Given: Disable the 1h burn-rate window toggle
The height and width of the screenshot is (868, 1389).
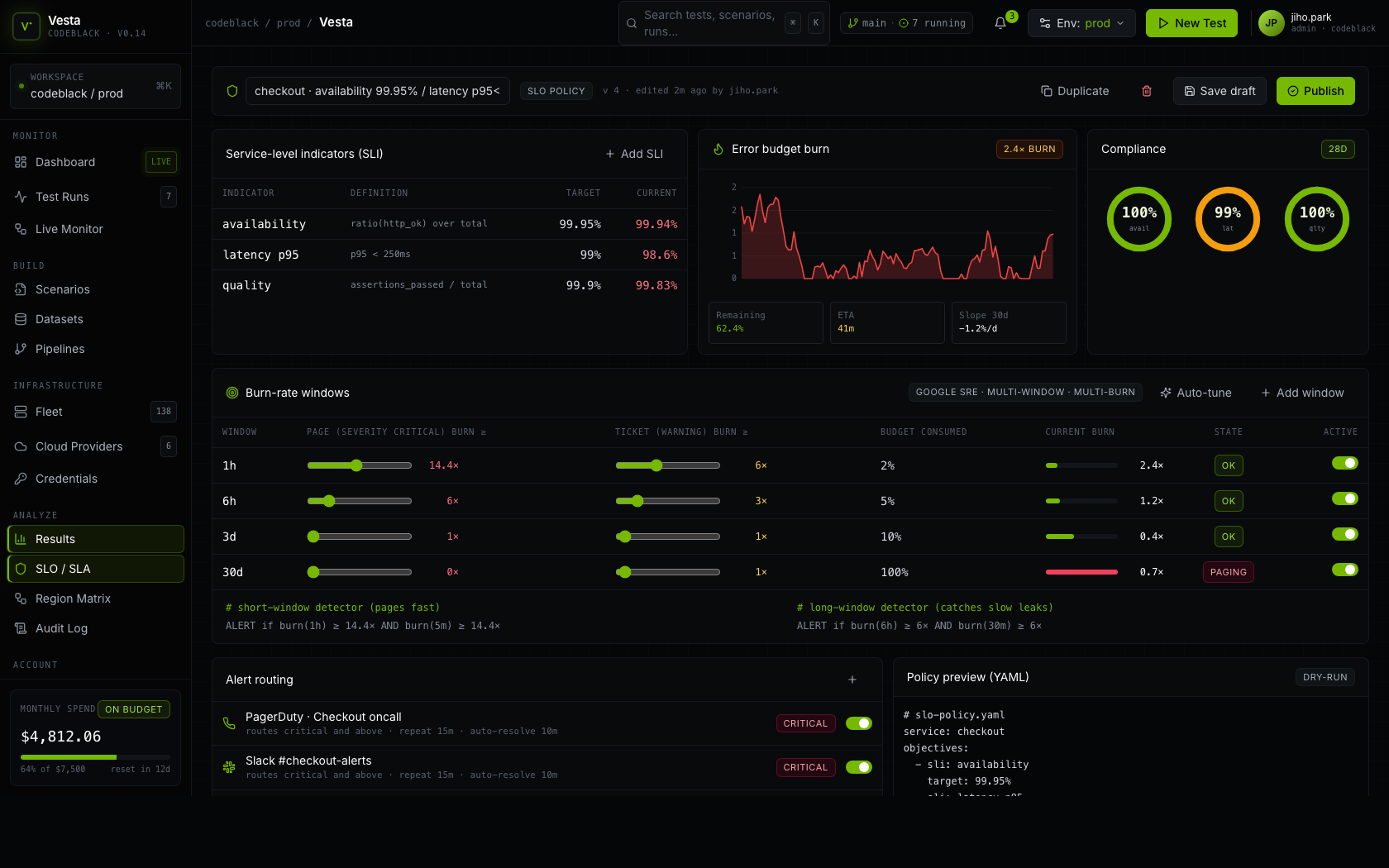Looking at the screenshot, I should (1344, 463).
